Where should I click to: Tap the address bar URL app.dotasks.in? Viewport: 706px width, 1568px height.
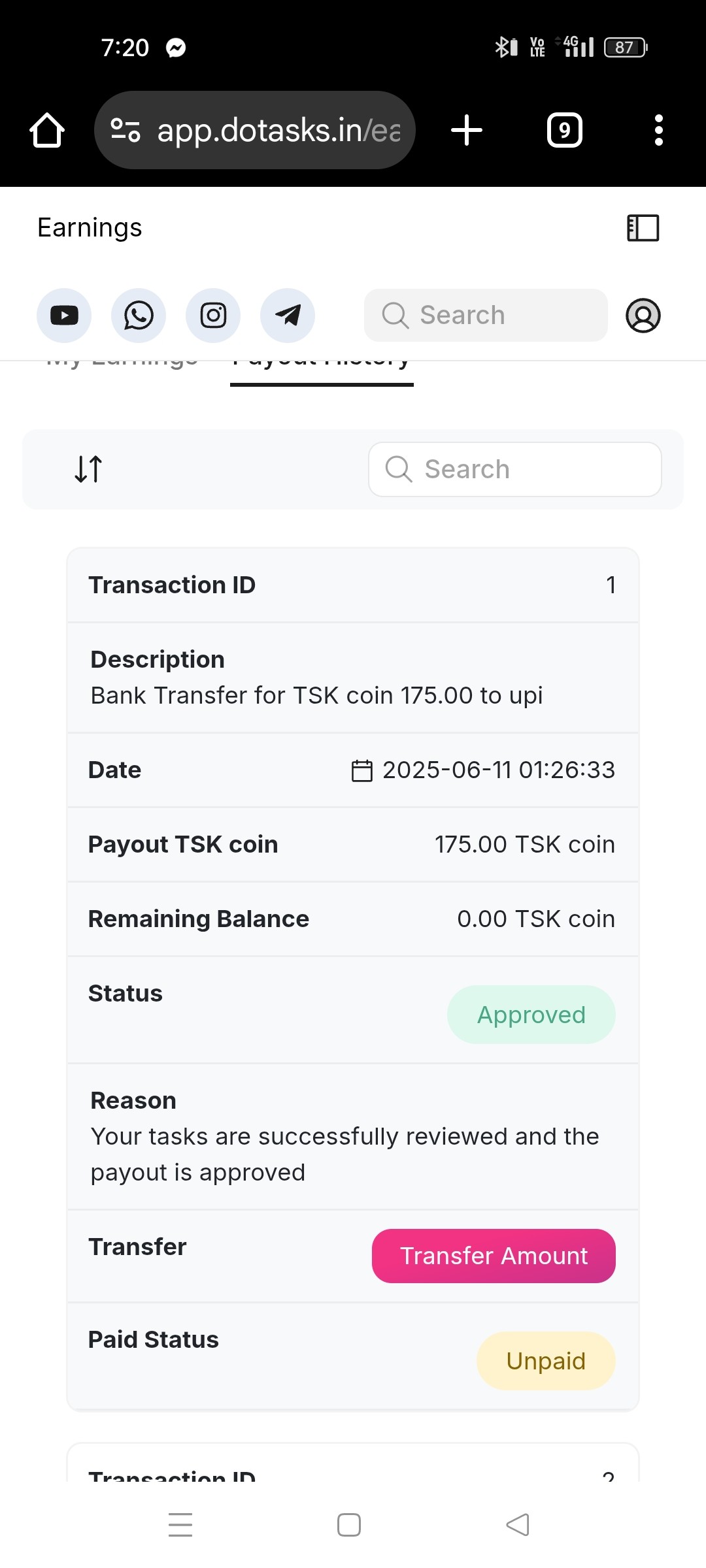click(278, 130)
